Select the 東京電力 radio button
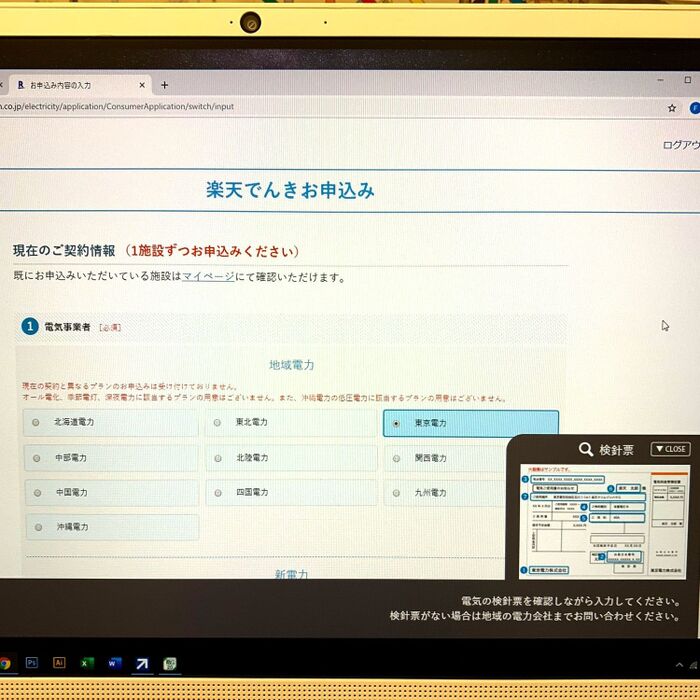 (396, 424)
